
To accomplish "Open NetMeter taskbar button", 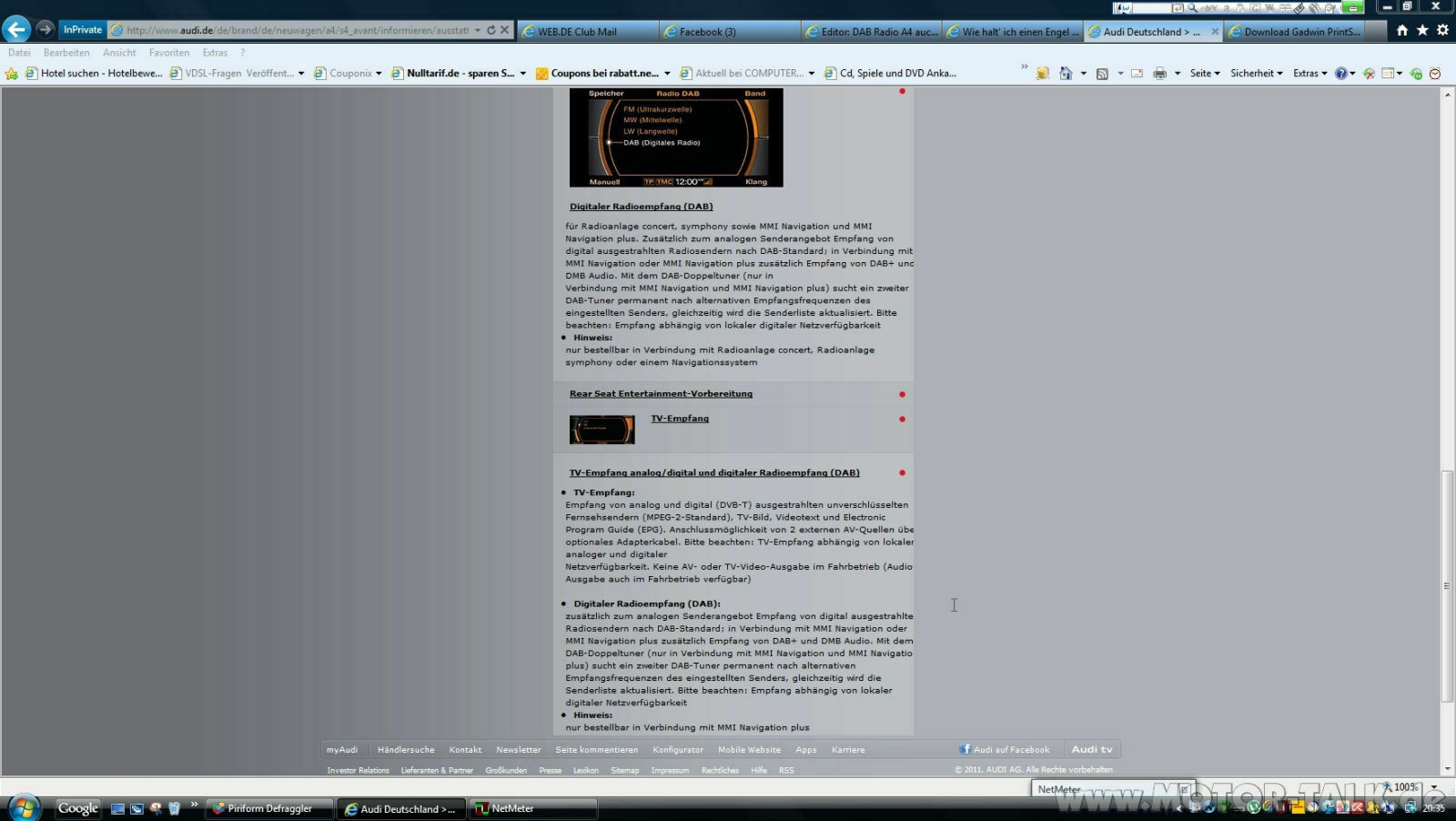I will click(x=532, y=808).
